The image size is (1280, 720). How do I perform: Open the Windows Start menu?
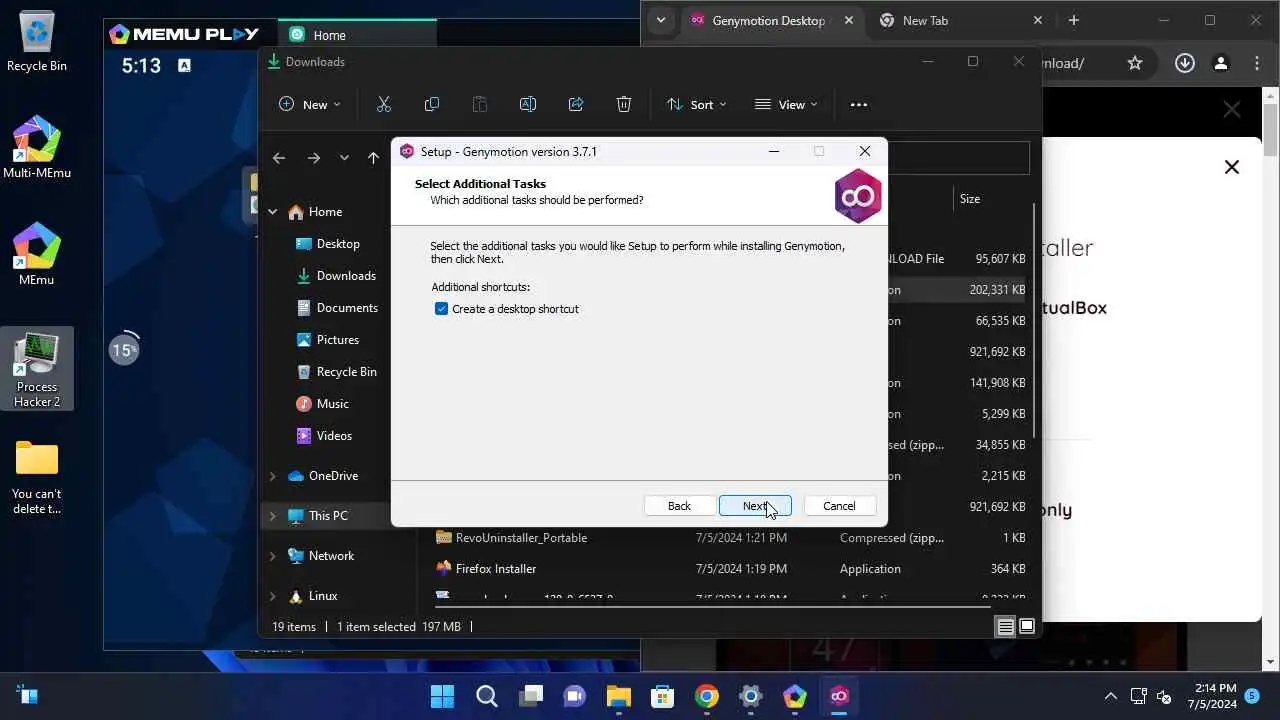pos(442,696)
